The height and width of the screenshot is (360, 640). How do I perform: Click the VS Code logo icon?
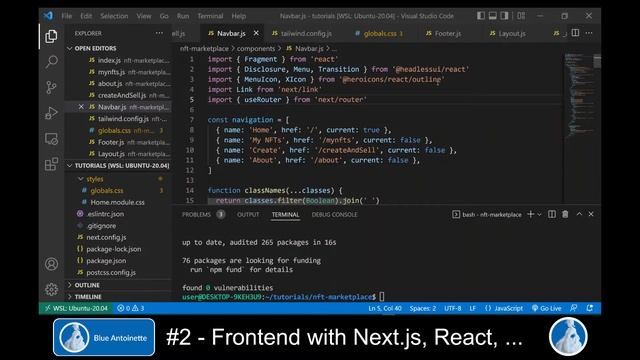pyautogui.click(x=48, y=16)
